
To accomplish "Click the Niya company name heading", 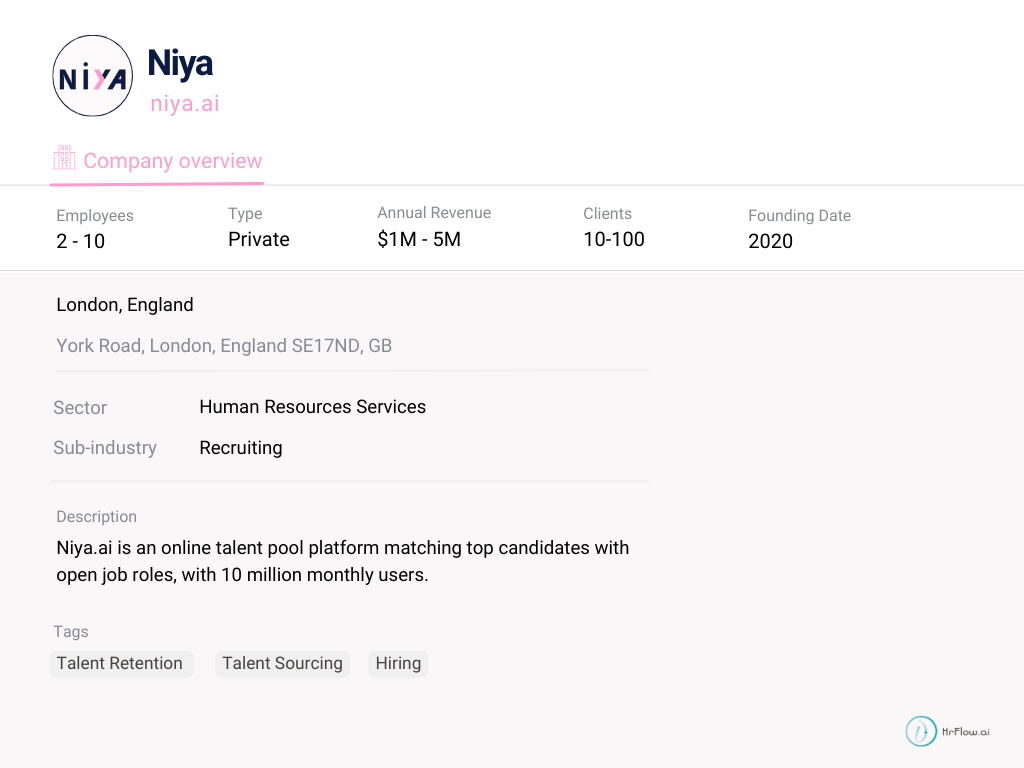I will point(181,62).
